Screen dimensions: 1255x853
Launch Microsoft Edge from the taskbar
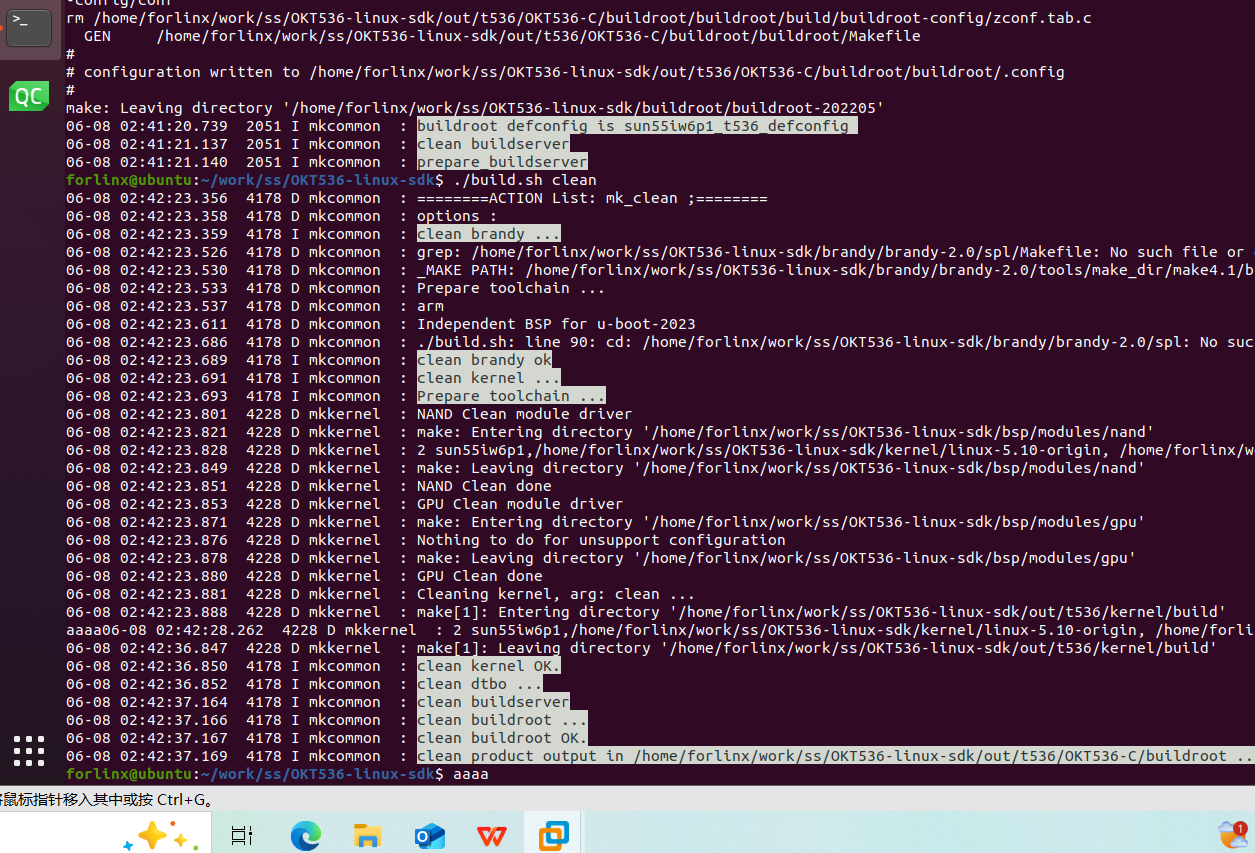tap(305, 836)
